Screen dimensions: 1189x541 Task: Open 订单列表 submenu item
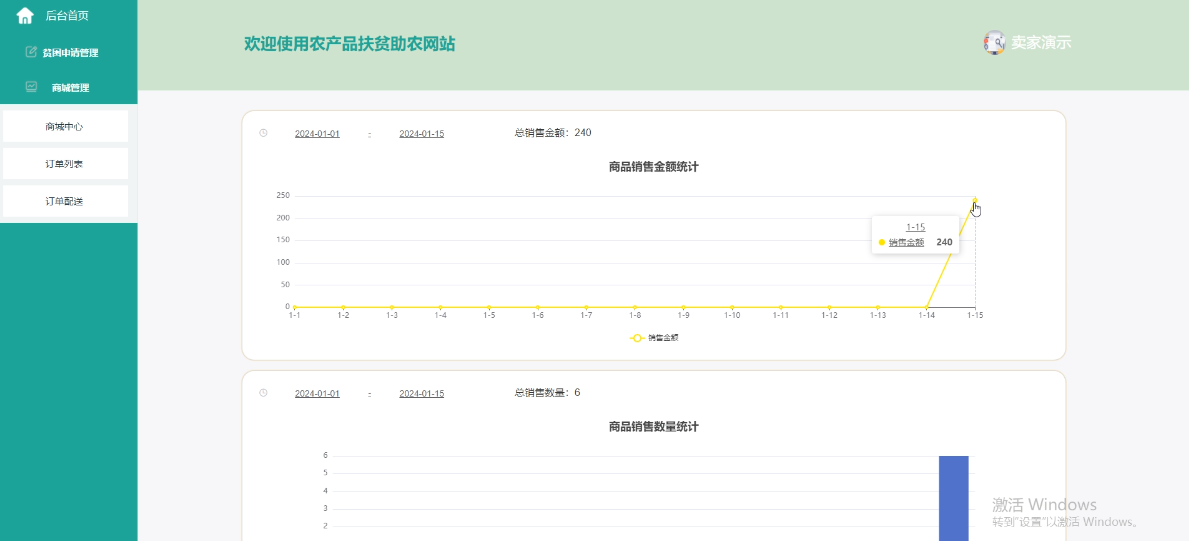[65, 164]
